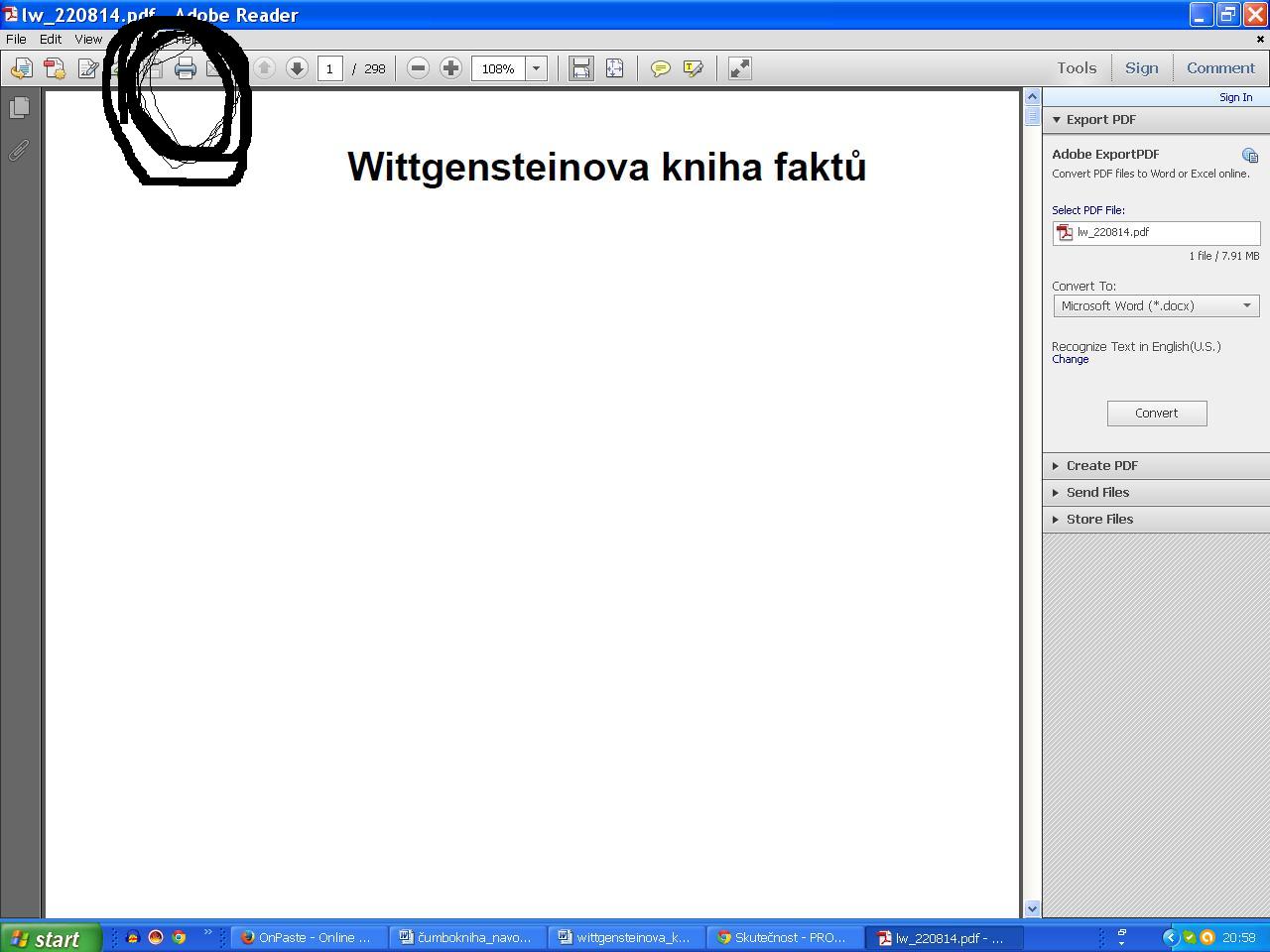Screen dimensions: 1270x952
Task: Zoom in using the plus icon
Action: point(450,68)
